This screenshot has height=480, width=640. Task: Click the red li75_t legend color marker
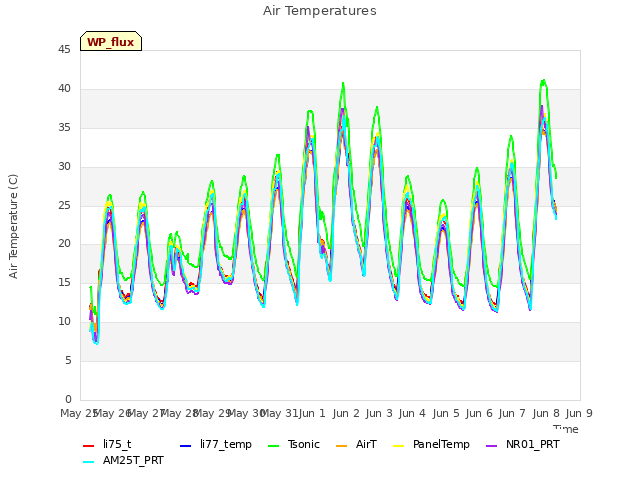[89, 445]
